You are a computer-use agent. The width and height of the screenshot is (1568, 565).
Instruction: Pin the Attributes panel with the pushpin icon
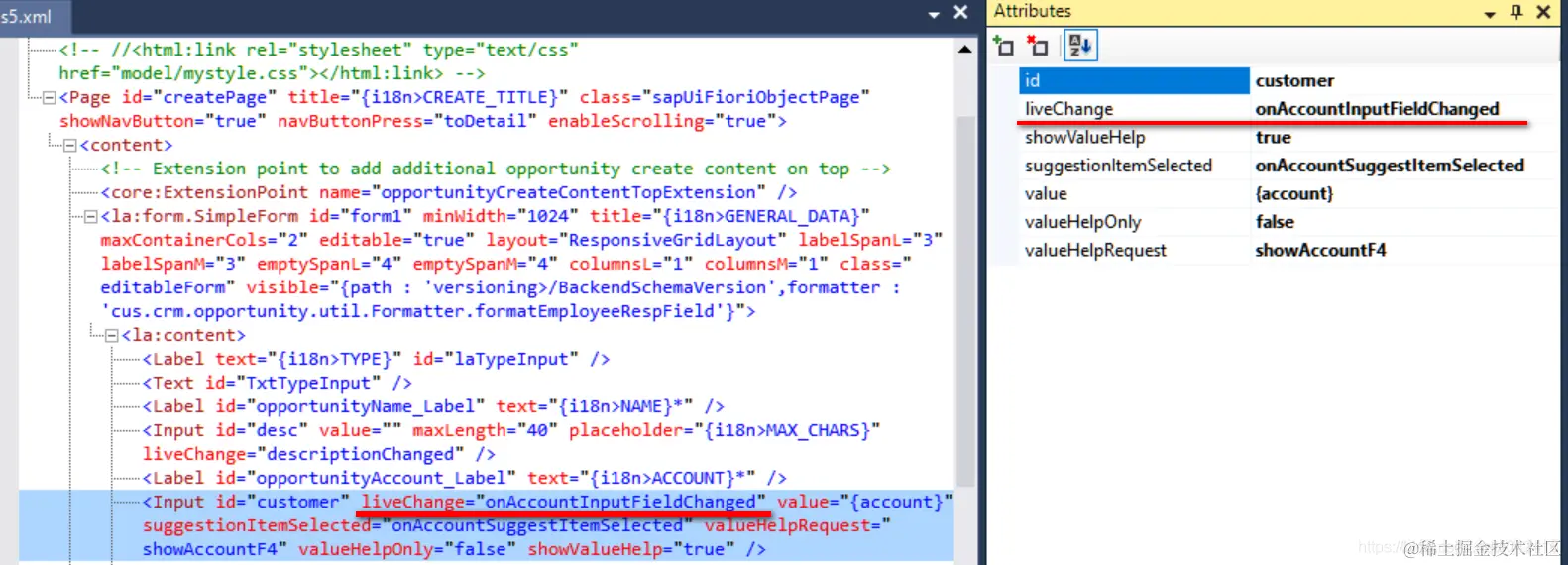coord(1516,12)
